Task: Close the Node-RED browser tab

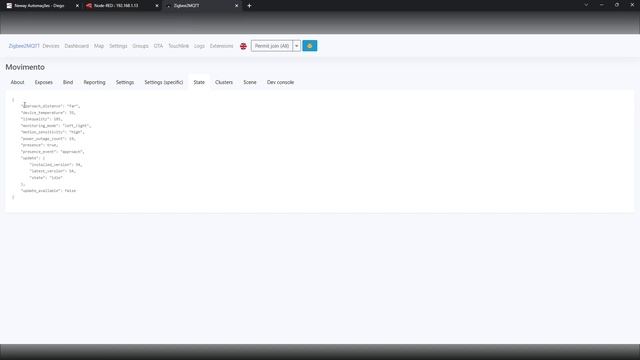Action: pyautogui.click(x=157, y=6)
